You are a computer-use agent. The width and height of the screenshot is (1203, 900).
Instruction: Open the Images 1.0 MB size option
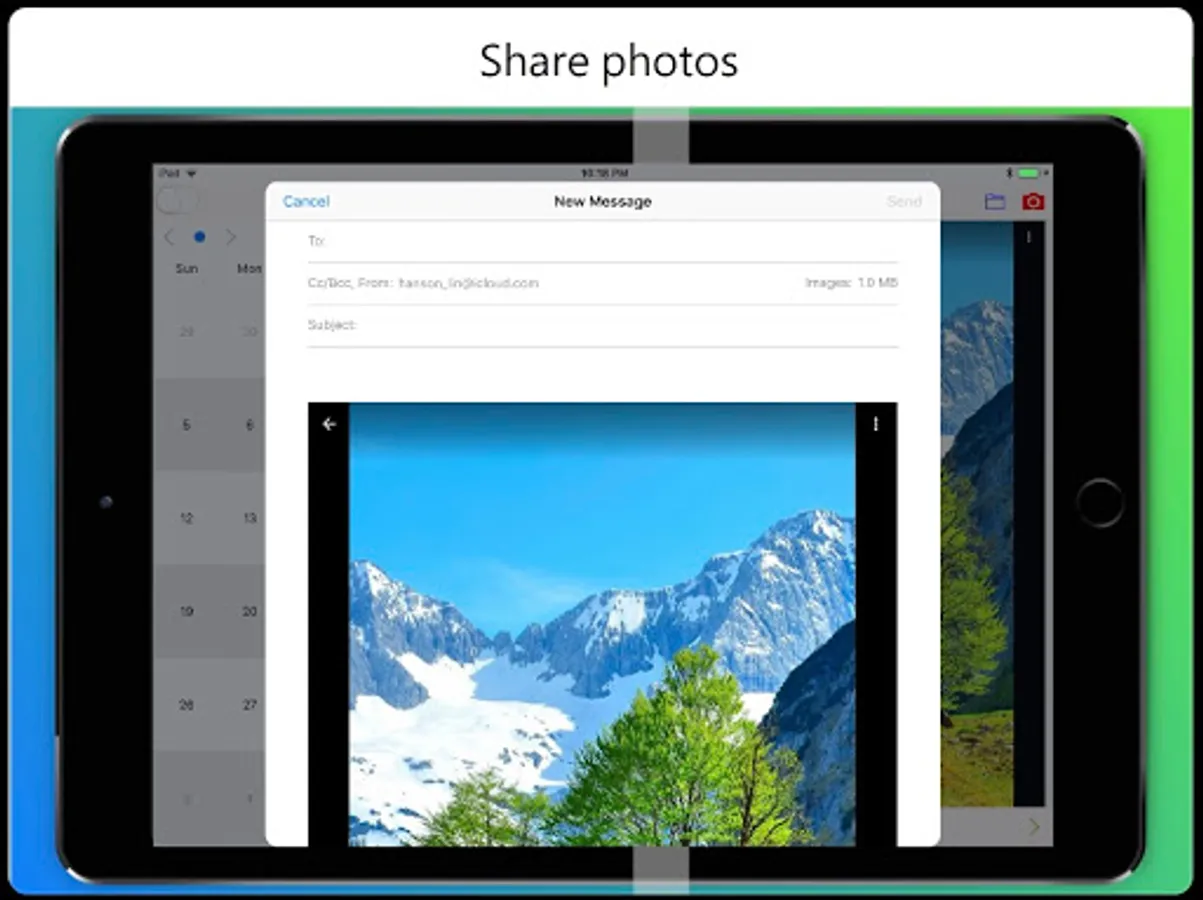pos(851,283)
